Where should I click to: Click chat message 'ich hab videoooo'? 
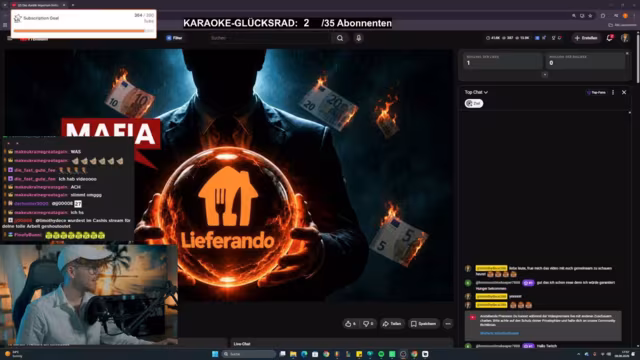point(78,179)
